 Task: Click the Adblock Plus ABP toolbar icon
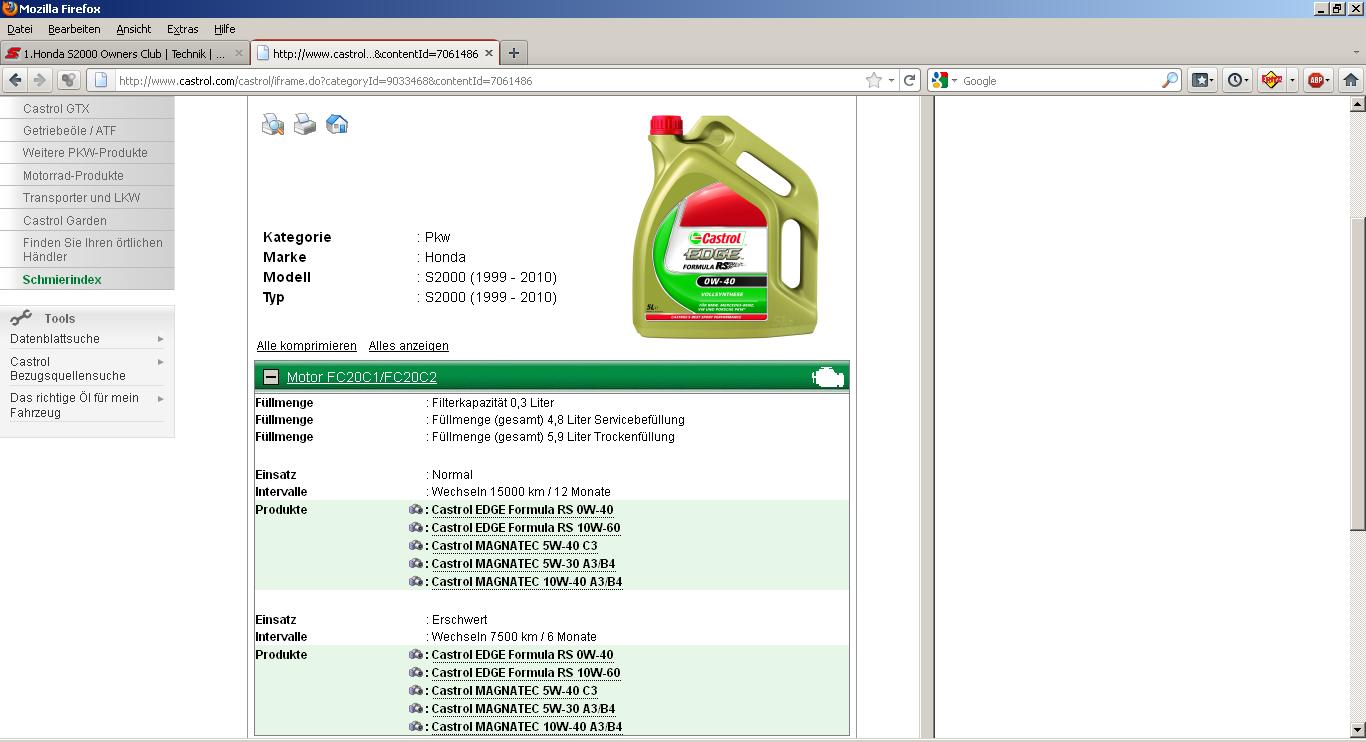click(x=1315, y=80)
